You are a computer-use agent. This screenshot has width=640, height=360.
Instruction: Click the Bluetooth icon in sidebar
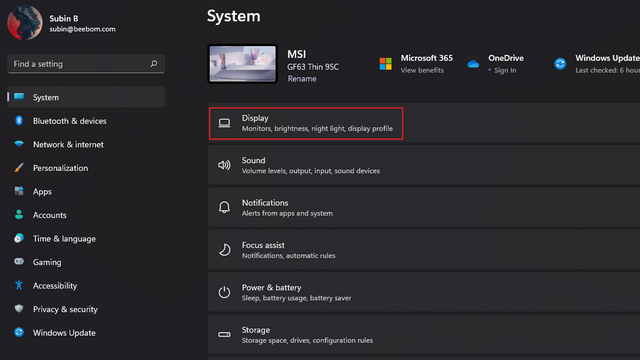click(19, 120)
